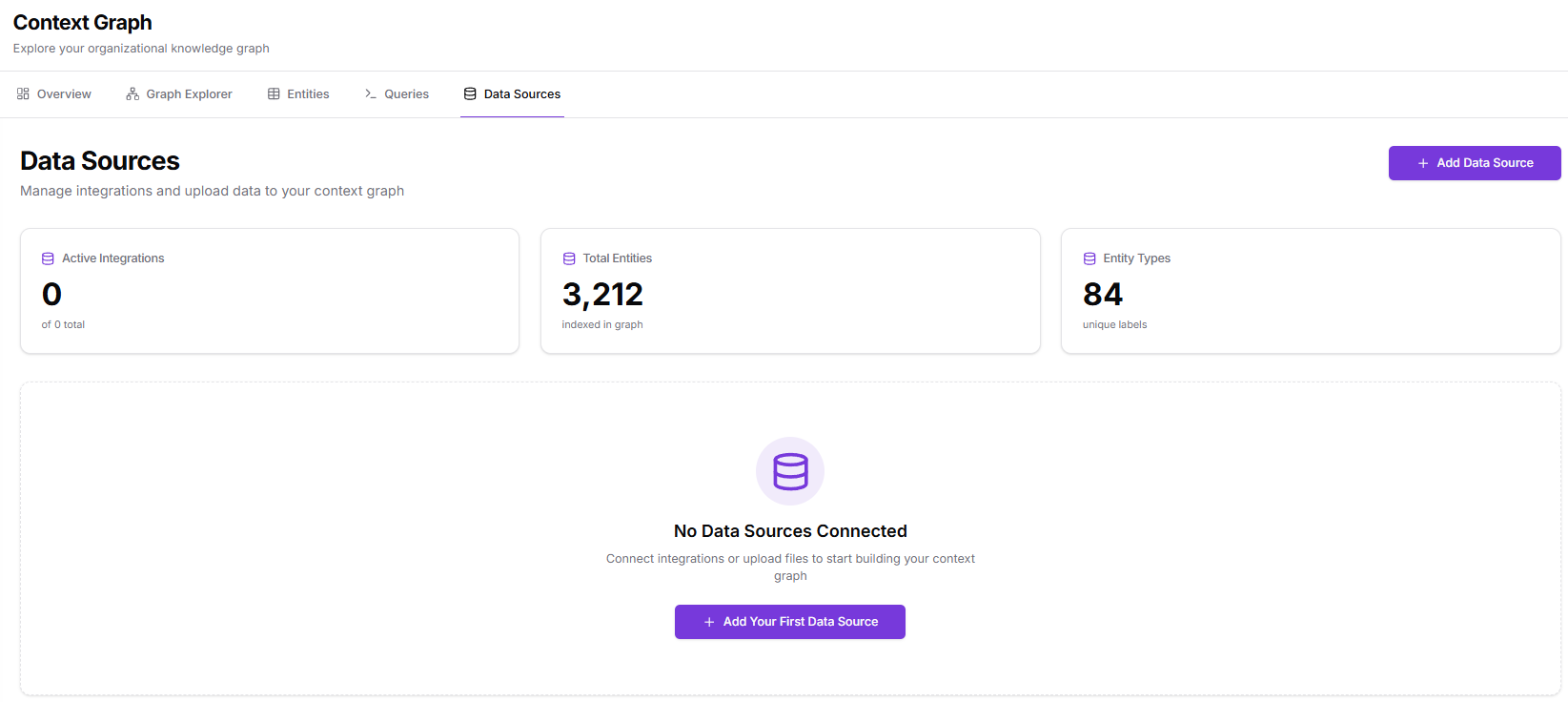Click the Entities table icon
The height and width of the screenshot is (702, 1568).
(x=274, y=94)
